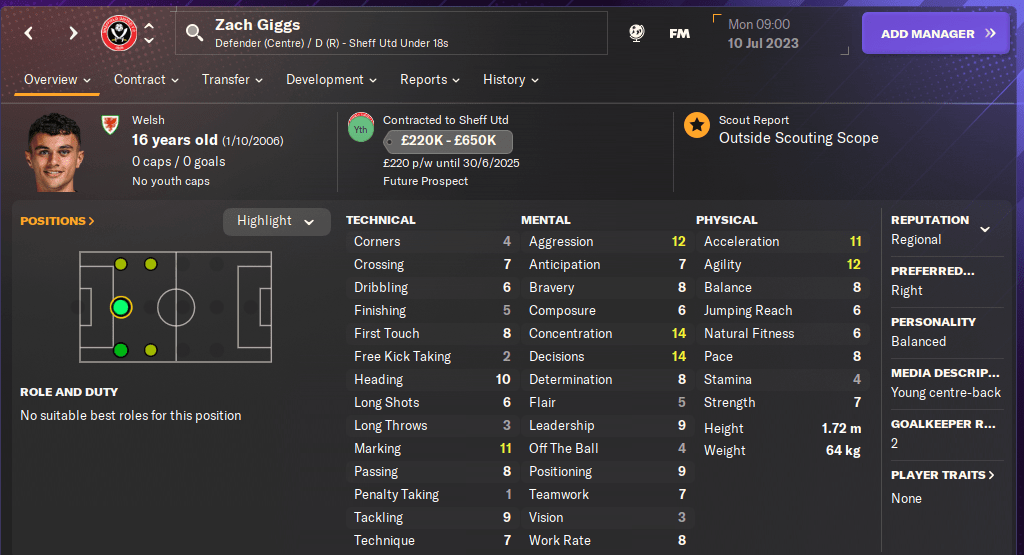This screenshot has height=555, width=1024.
Task: Open the Player Traits link
Action: coord(943,475)
